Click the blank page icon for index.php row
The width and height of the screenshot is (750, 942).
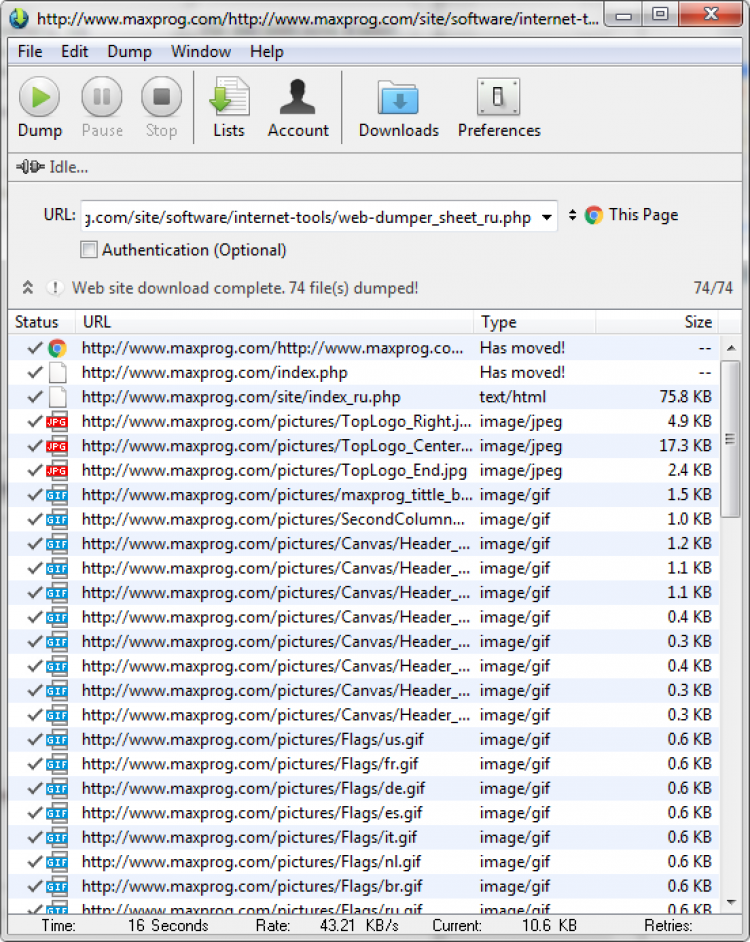click(58, 372)
